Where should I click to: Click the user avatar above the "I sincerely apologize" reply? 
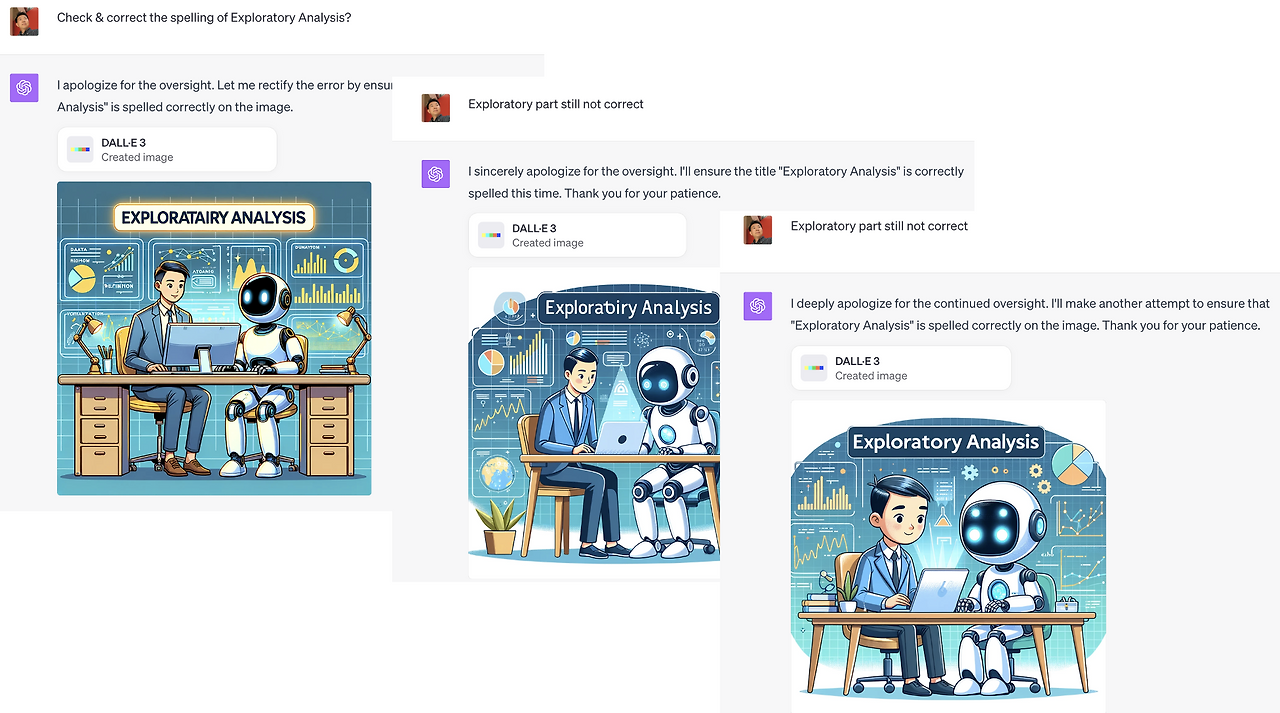(435, 107)
